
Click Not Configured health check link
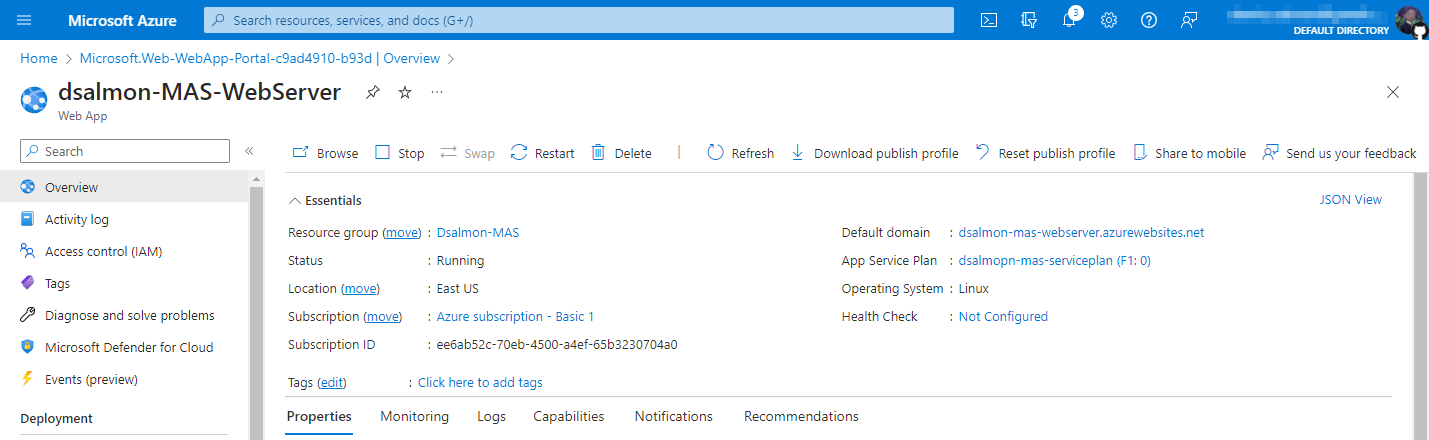[x=1003, y=316]
